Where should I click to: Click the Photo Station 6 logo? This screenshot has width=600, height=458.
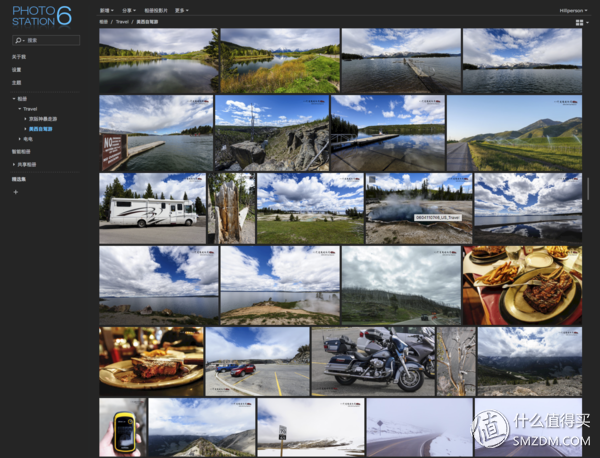point(42,16)
